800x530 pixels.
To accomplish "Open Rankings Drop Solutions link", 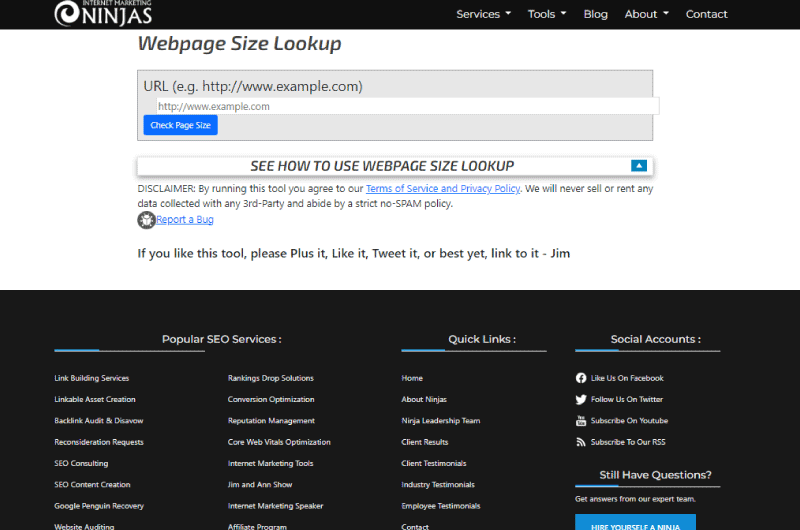I will [270, 378].
